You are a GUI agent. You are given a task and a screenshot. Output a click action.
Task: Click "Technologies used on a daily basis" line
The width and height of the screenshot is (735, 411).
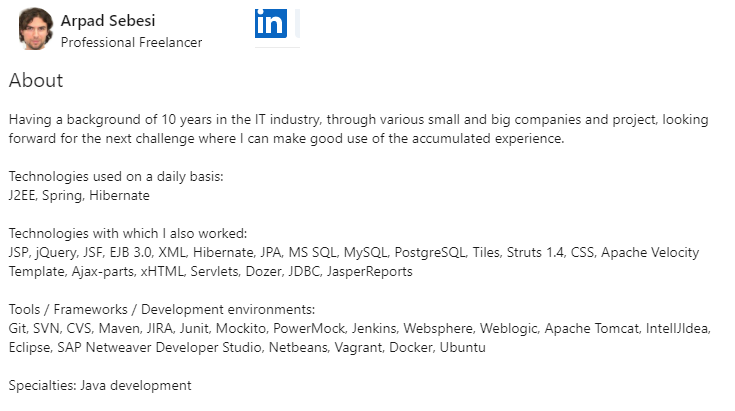tap(115, 177)
